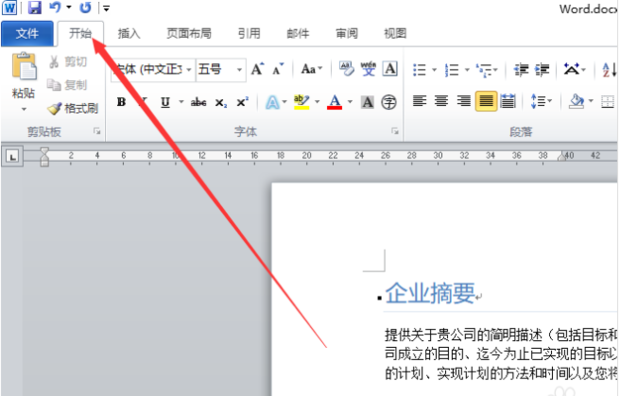Click the Redo icon in quick access toolbar
Image resolution: width=620 pixels, height=396 pixels.
point(85,7)
